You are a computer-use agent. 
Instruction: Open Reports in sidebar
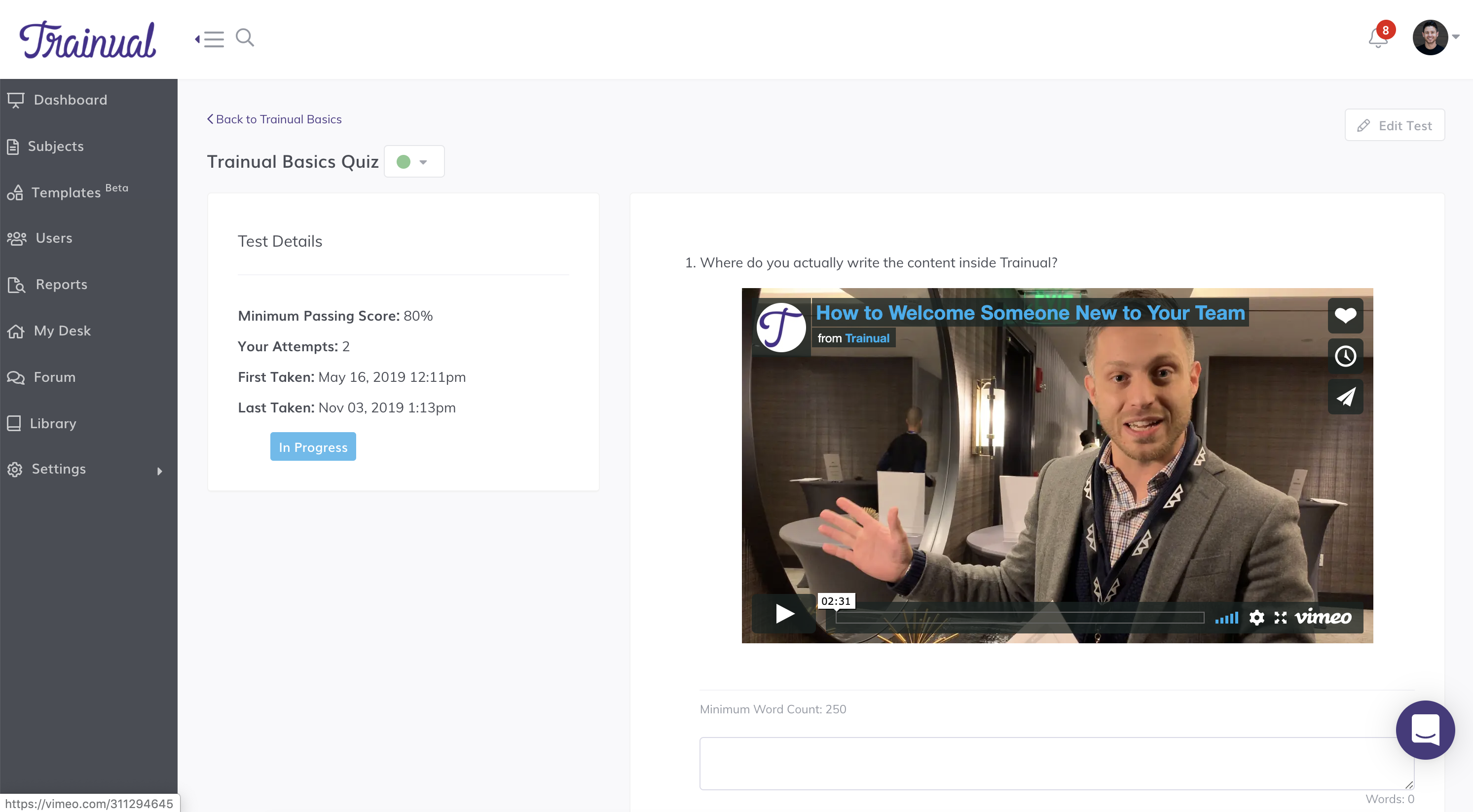61,284
